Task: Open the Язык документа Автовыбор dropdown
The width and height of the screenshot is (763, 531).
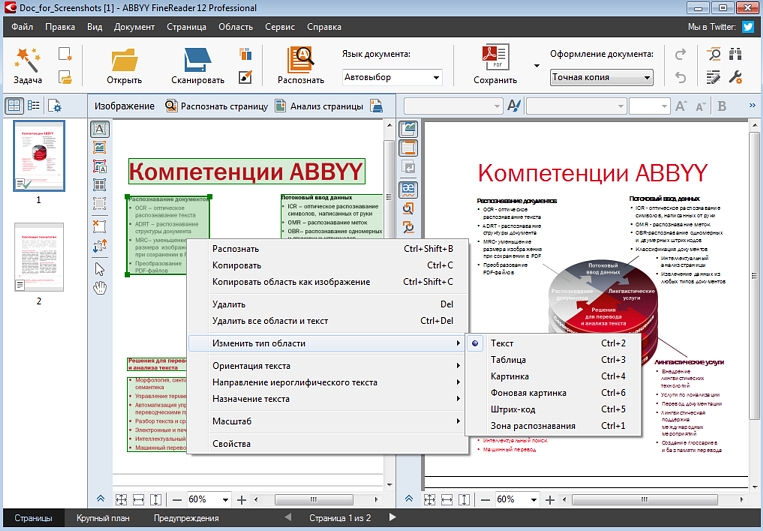Action: (392, 77)
